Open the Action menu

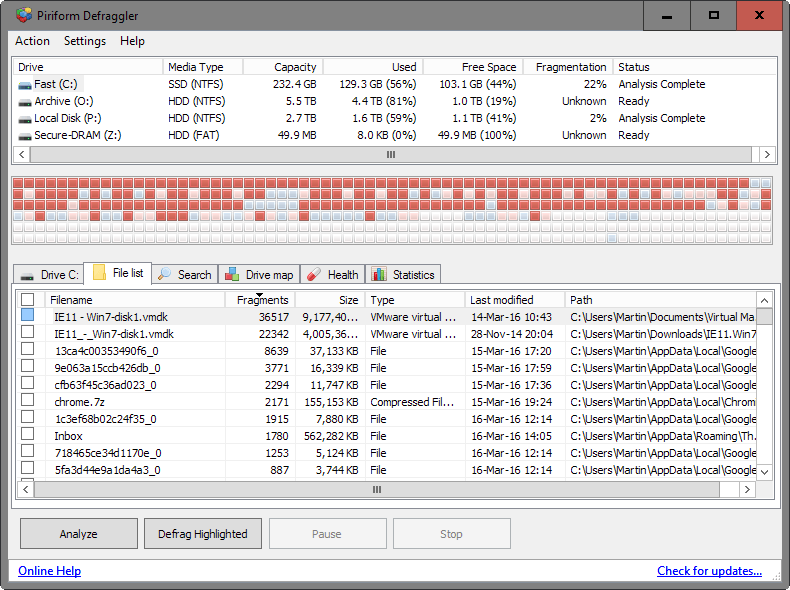32,41
